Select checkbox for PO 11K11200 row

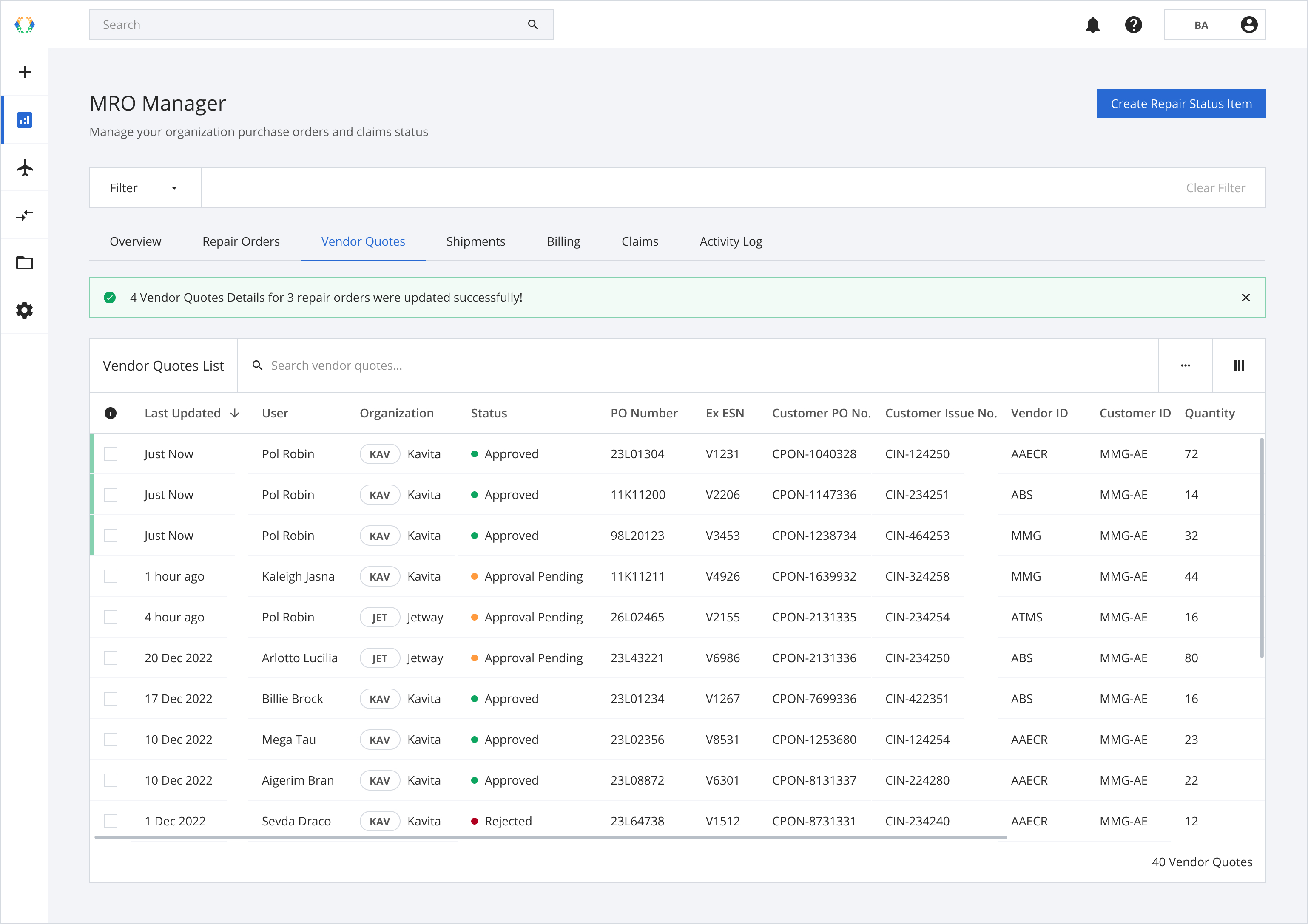tap(111, 495)
